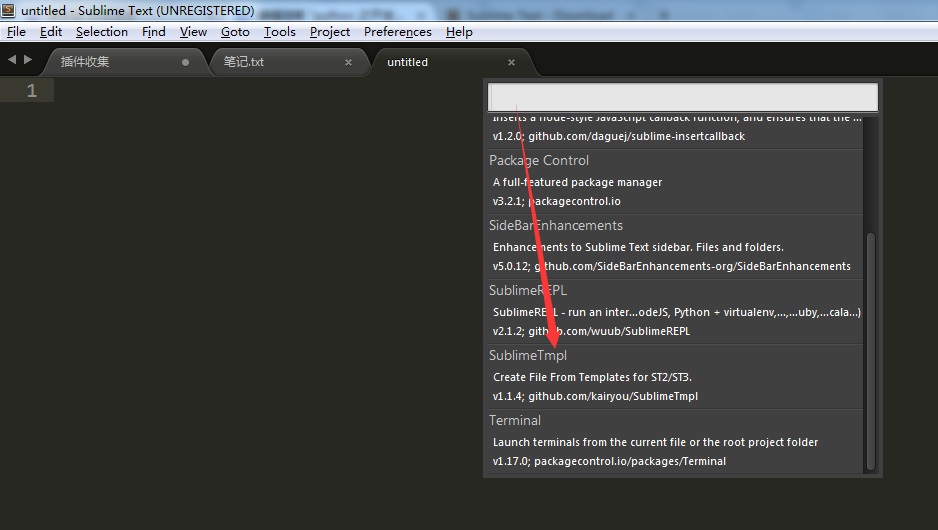The height and width of the screenshot is (530, 938).
Task: Open the Selection menu
Action: (x=102, y=32)
